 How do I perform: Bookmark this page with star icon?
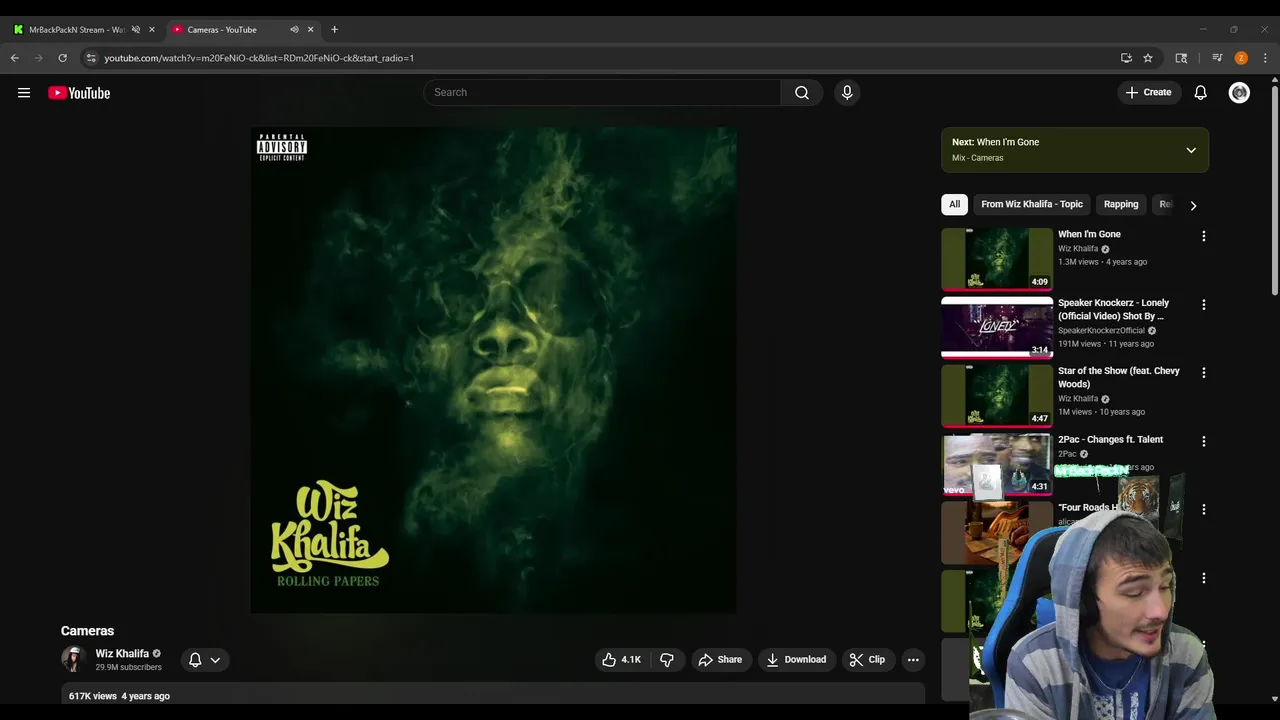pos(1148,58)
